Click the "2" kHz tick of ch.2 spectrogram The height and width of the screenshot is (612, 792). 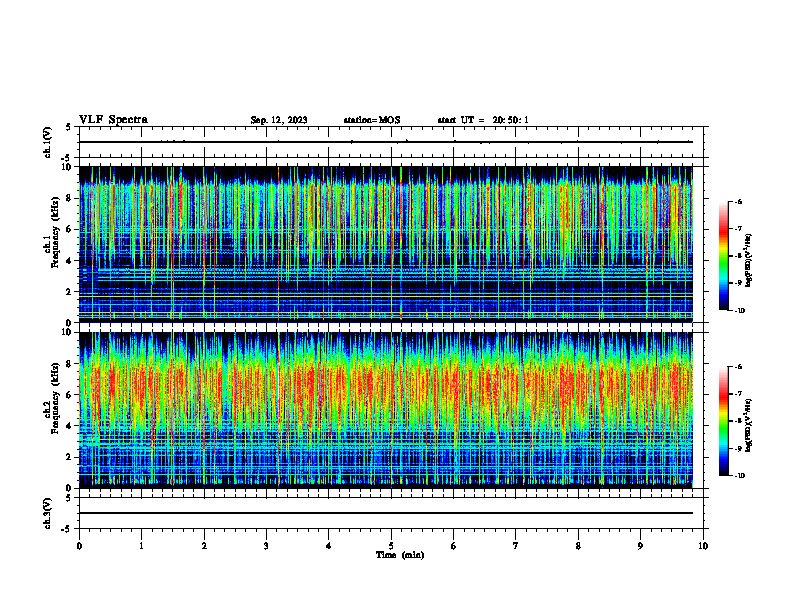70,457
